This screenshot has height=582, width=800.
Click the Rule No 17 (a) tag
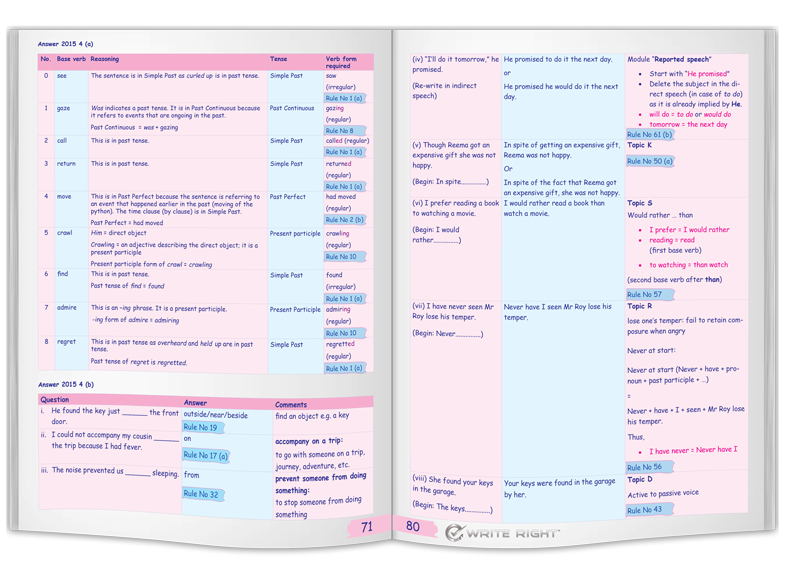[205, 456]
